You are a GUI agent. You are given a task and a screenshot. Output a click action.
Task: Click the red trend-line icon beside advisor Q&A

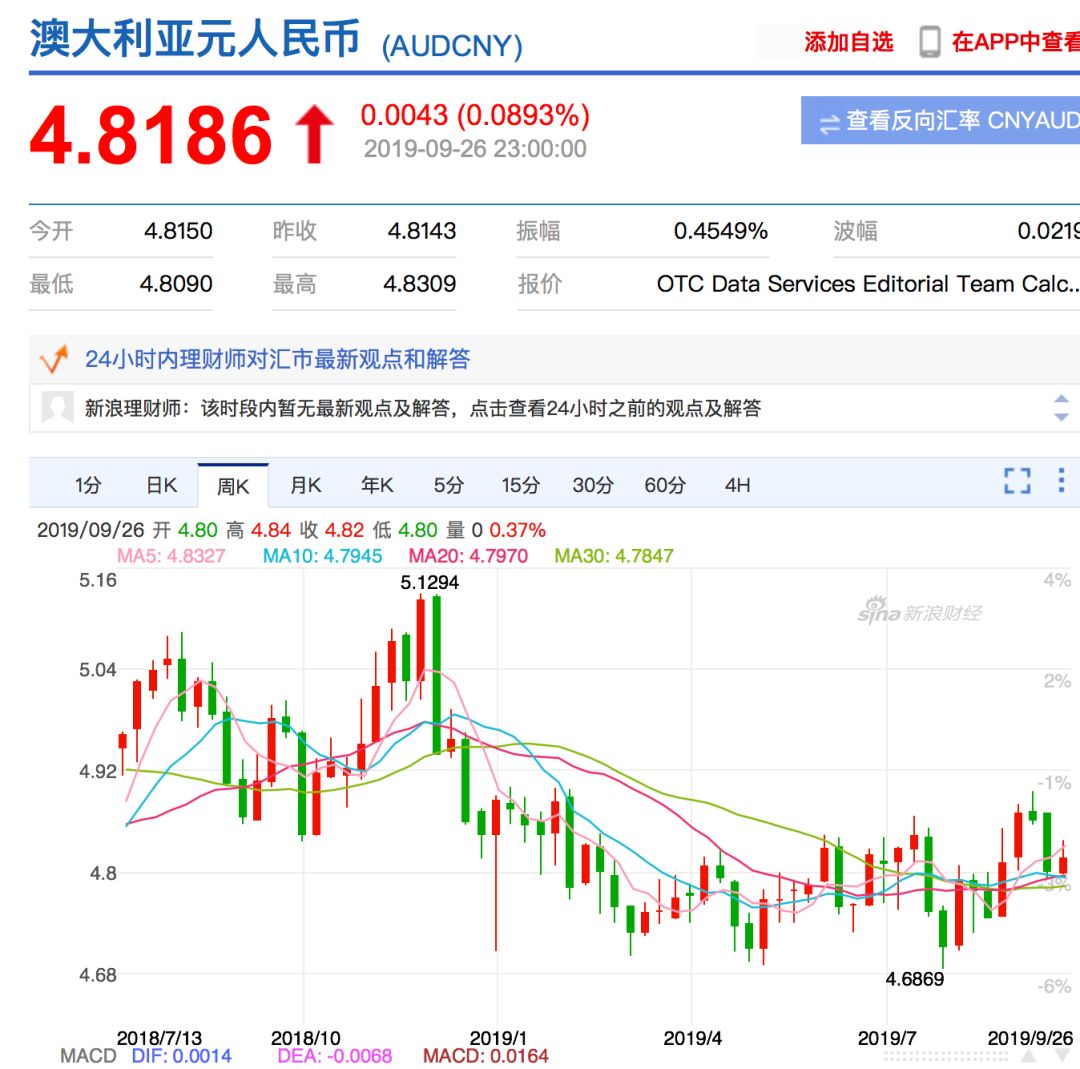[x=54, y=358]
